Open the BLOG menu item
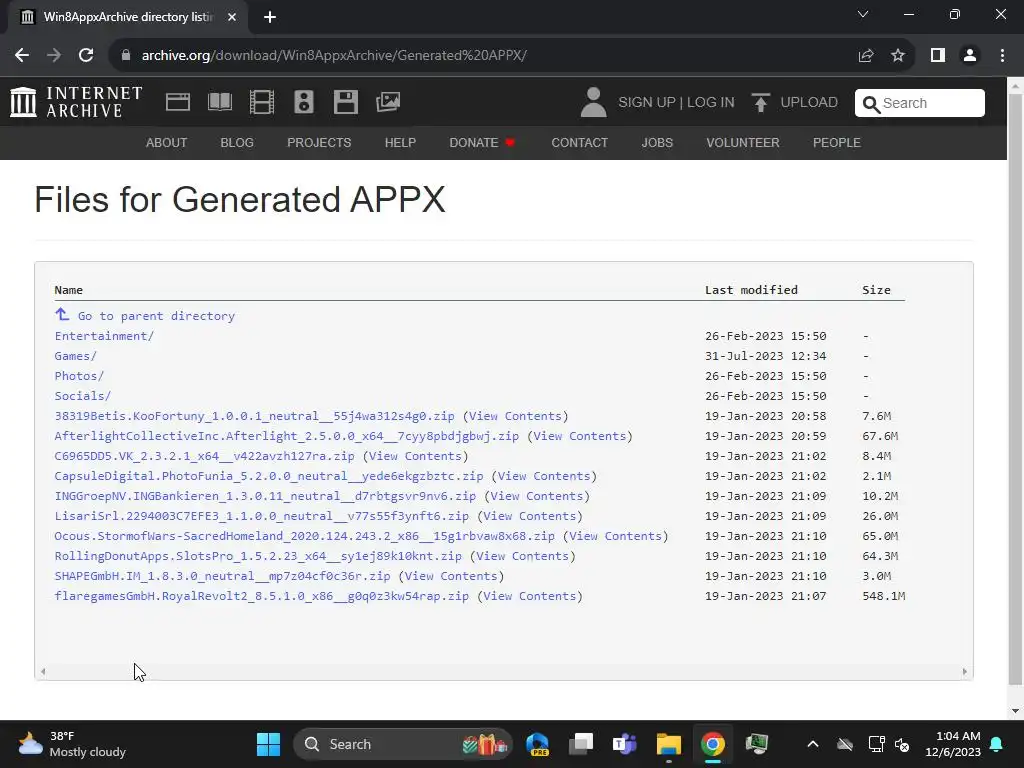Viewport: 1024px width, 768px height. point(237,142)
